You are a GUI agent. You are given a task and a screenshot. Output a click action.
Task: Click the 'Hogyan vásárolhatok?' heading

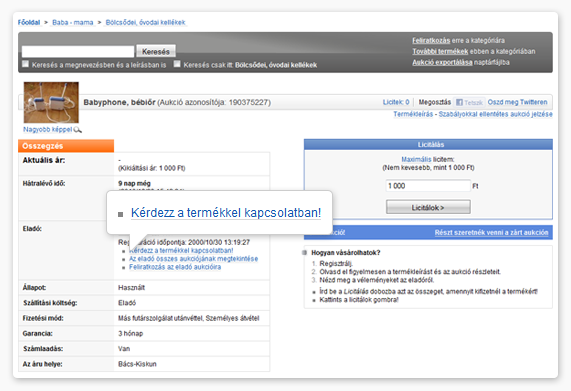coord(346,253)
